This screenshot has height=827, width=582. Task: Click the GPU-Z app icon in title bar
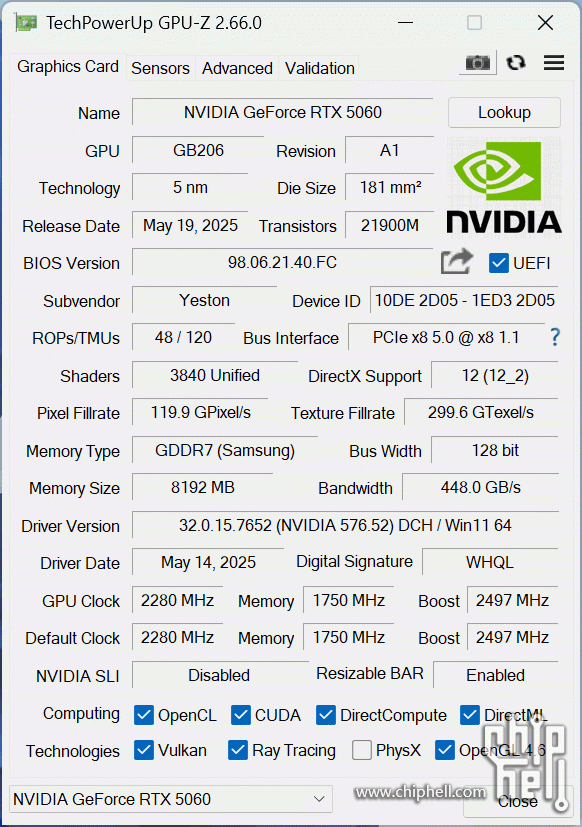(26, 23)
